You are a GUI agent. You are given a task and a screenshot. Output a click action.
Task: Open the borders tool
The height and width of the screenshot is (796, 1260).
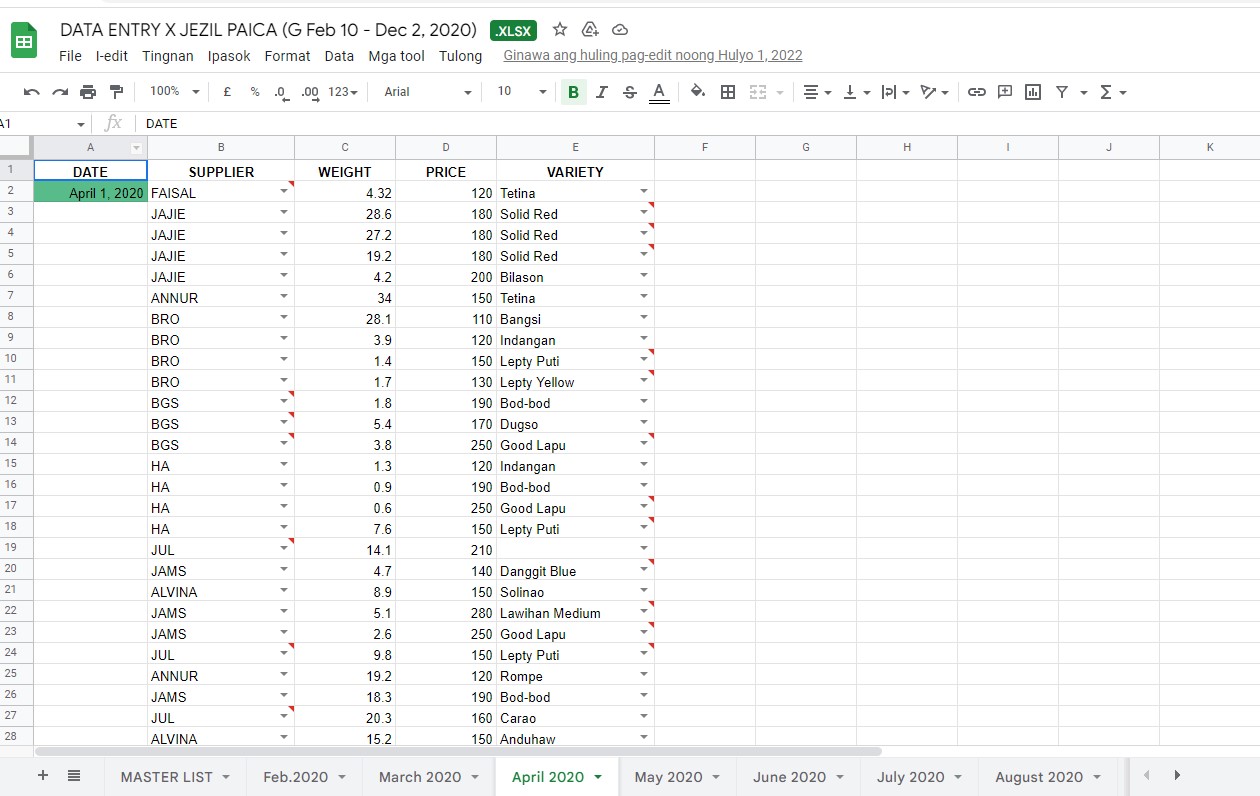(728, 92)
